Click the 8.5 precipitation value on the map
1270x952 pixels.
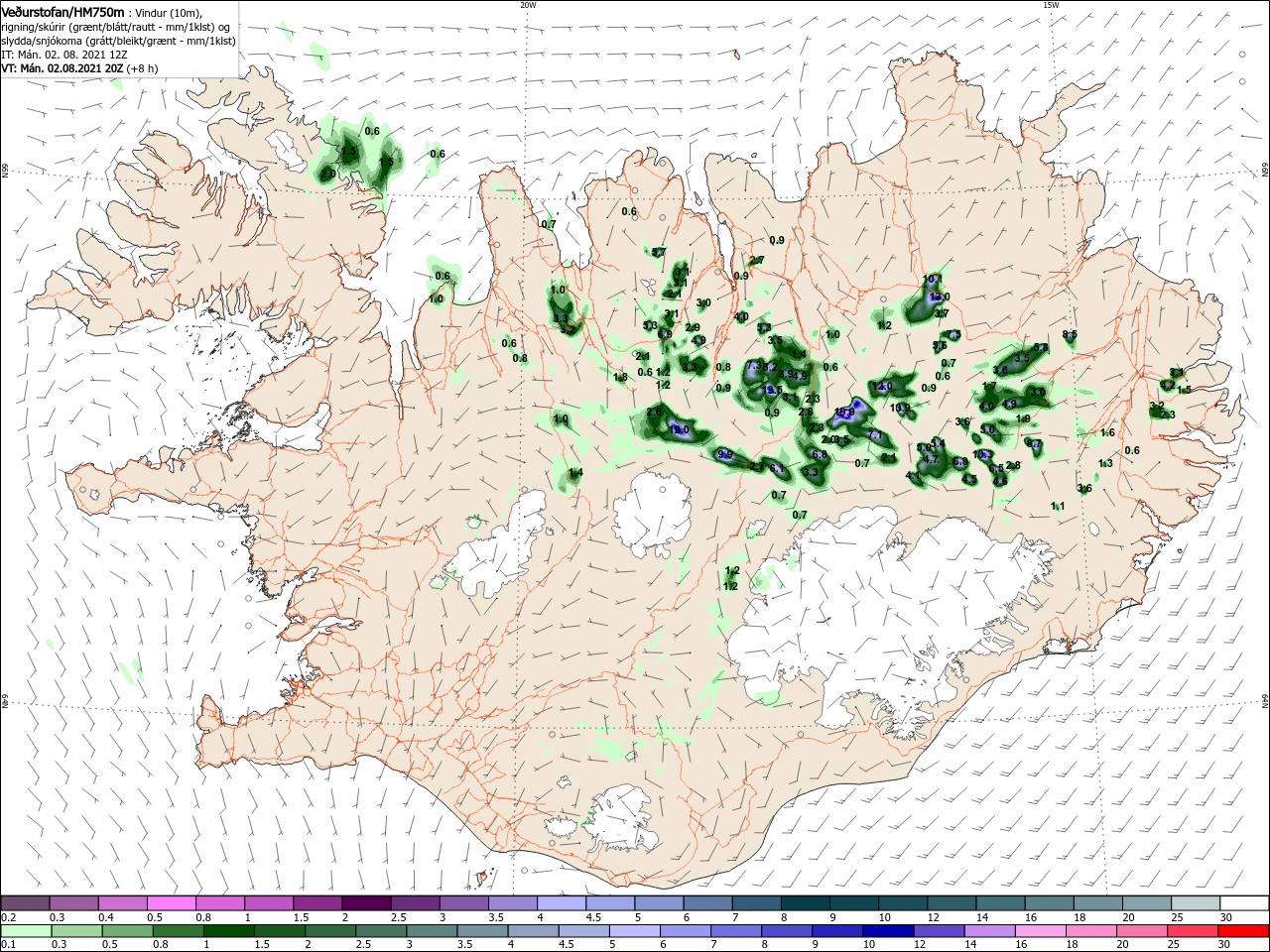pyautogui.click(x=1070, y=334)
